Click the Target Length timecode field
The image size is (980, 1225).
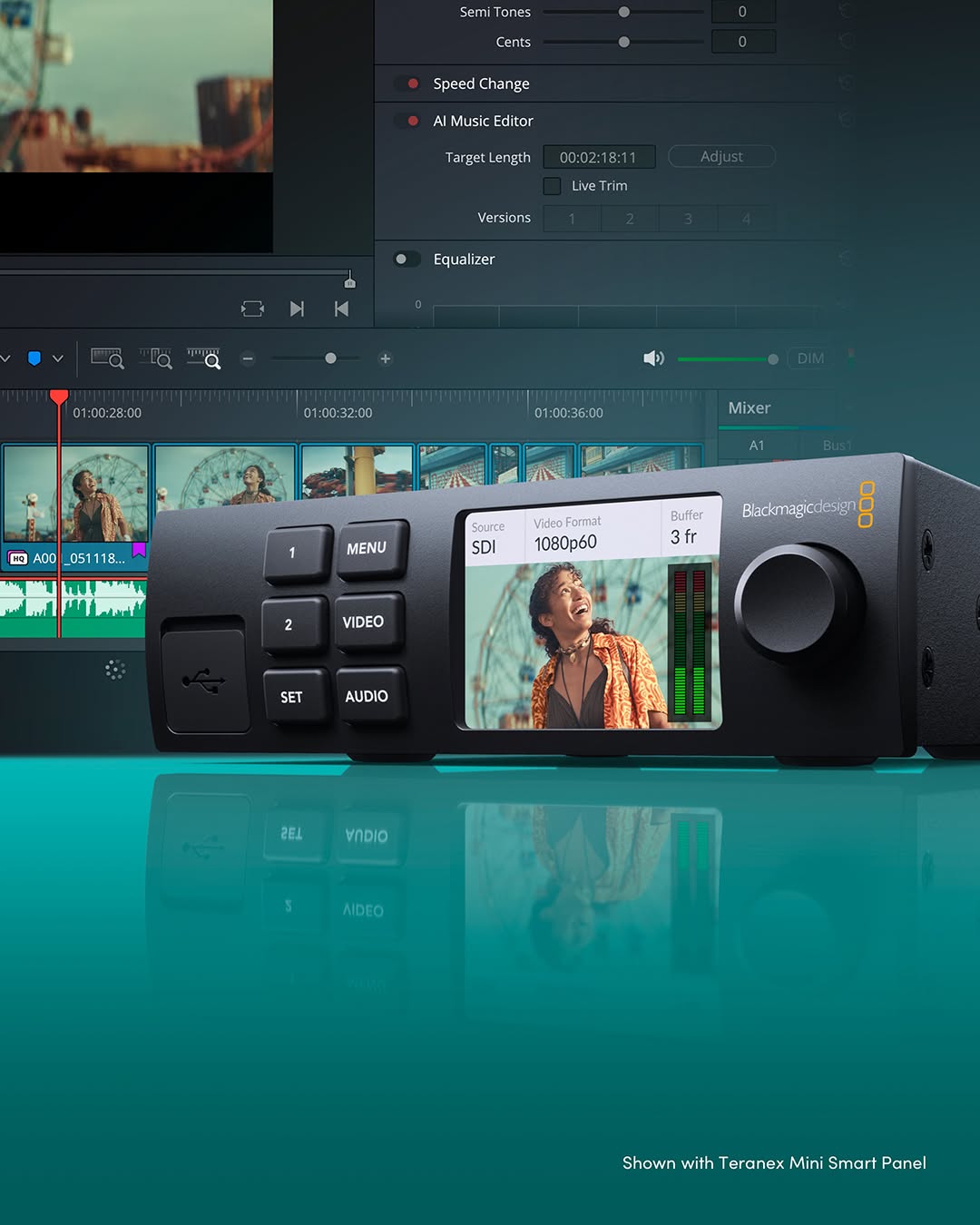click(x=599, y=157)
